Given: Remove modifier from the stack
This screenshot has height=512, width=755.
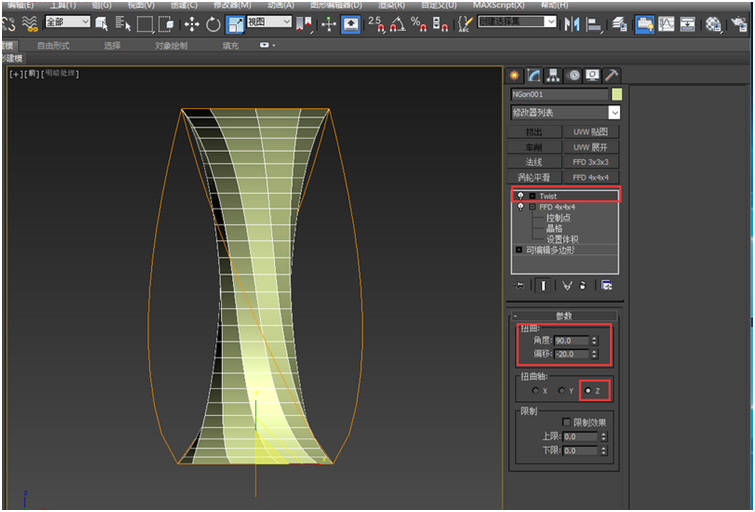Looking at the screenshot, I should point(583,286).
